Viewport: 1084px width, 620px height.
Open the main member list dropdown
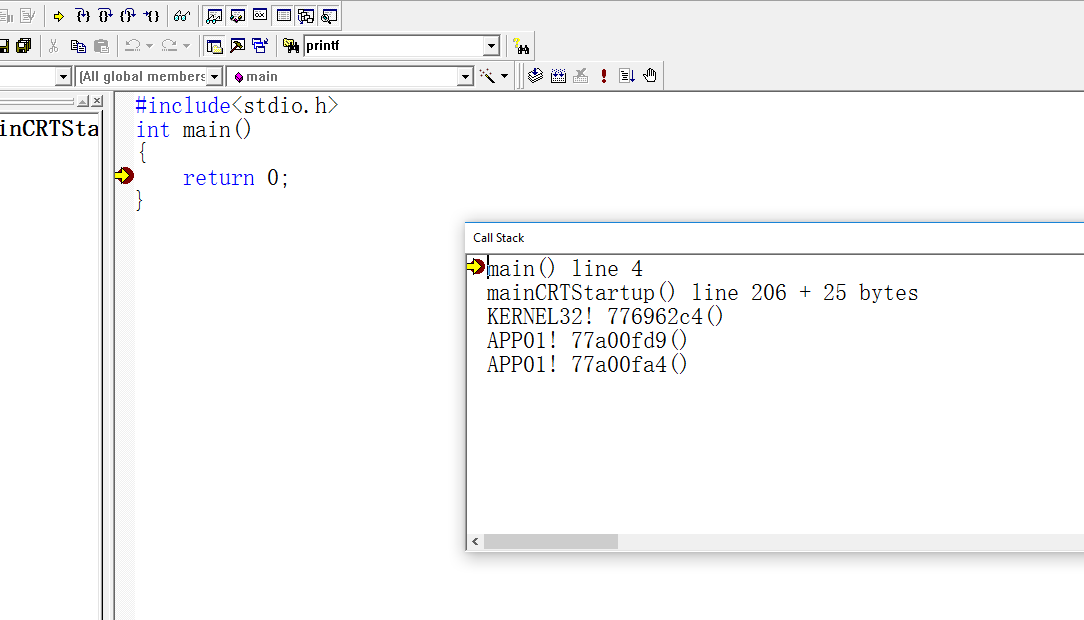[465, 76]
